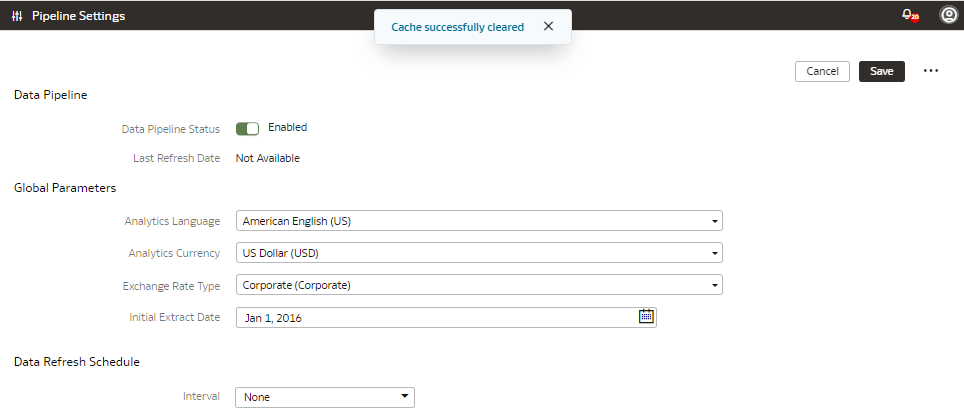Save the pipeline settings
964x411 pixels.
tap(881, 71)
